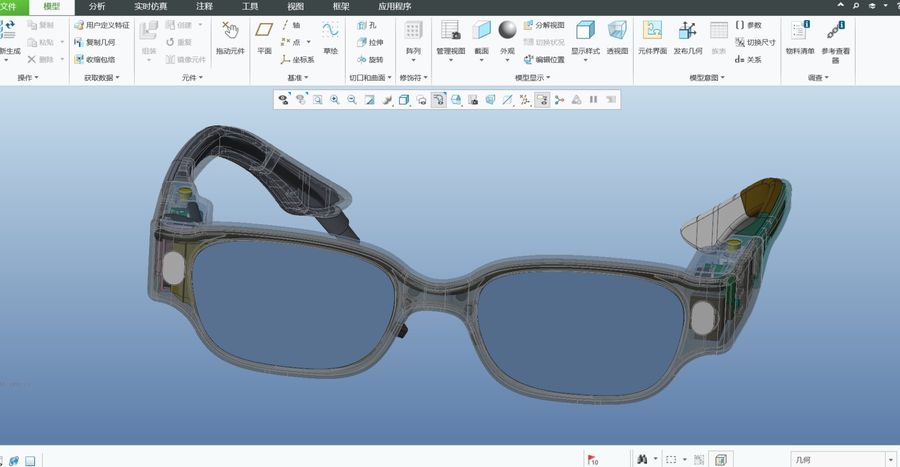
Task: Toggle the plane display filter in graphics toolbar
Action: [507, 100]
